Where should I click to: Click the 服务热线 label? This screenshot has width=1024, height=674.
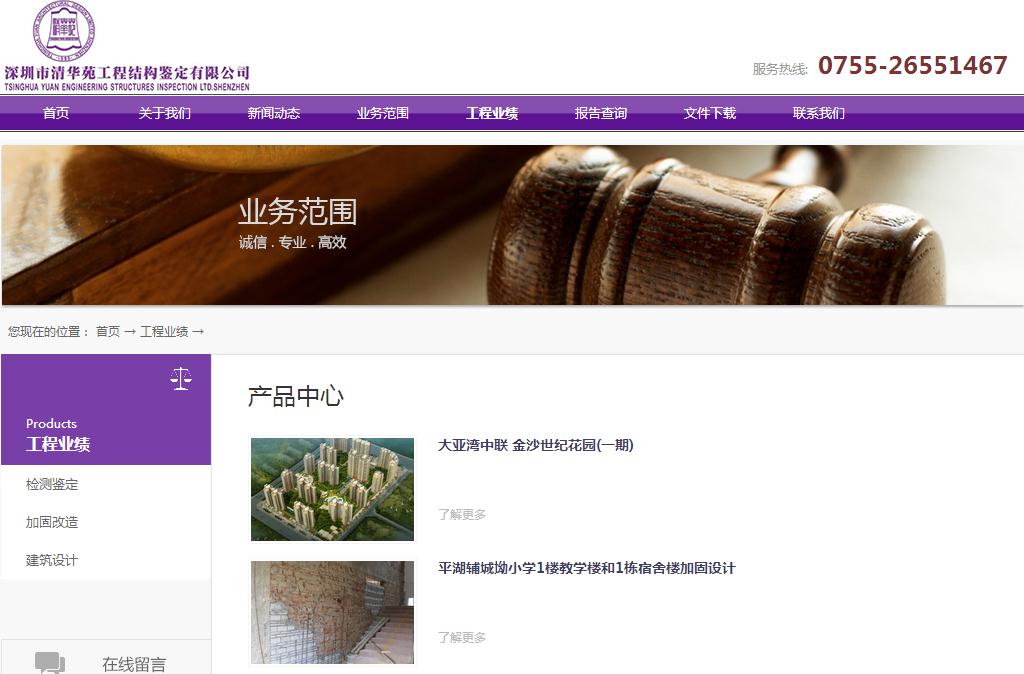[780, 69]
